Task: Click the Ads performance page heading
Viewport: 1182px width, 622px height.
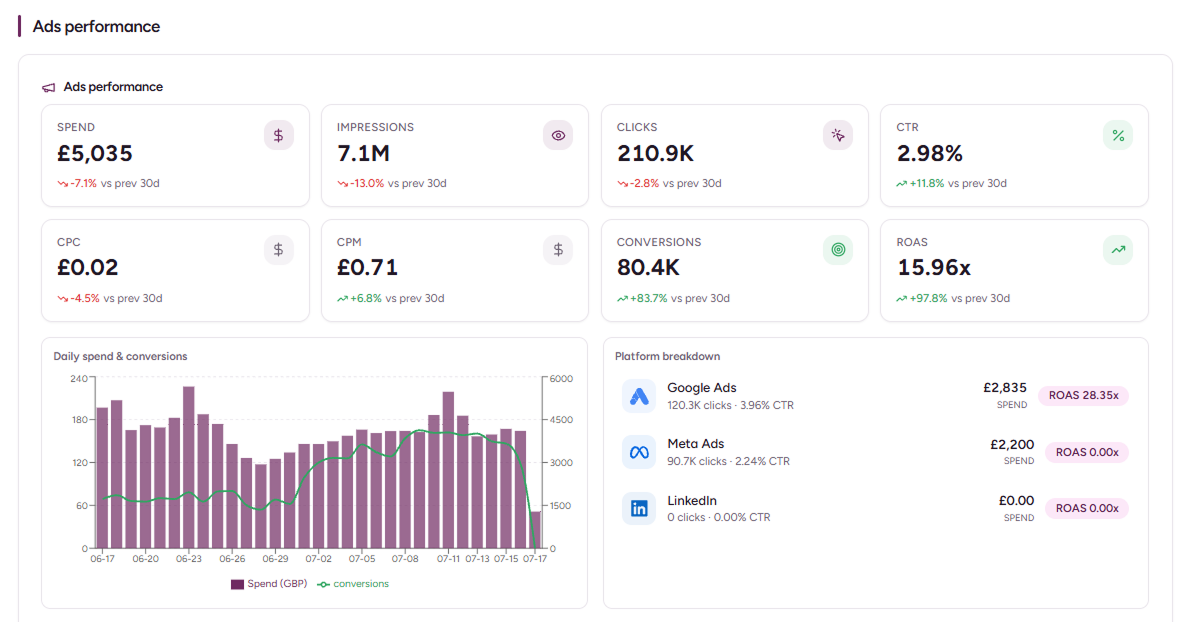Action: (96, 26)
